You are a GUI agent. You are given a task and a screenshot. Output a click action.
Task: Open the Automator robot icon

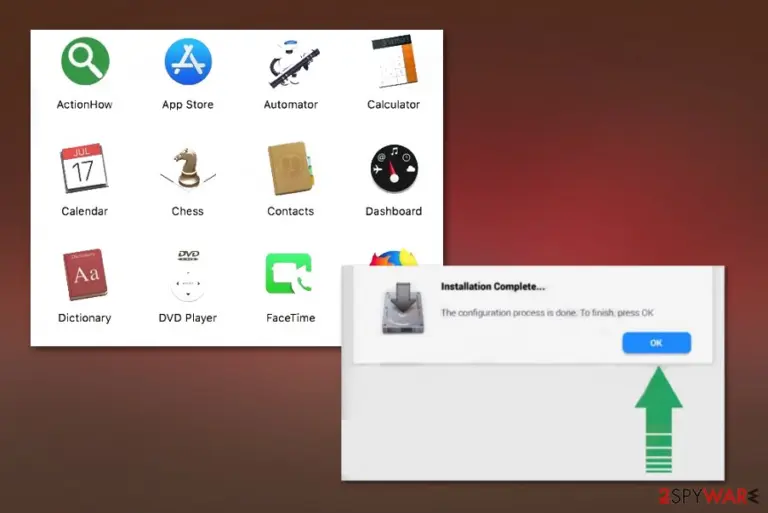click(x=292, y=64)
